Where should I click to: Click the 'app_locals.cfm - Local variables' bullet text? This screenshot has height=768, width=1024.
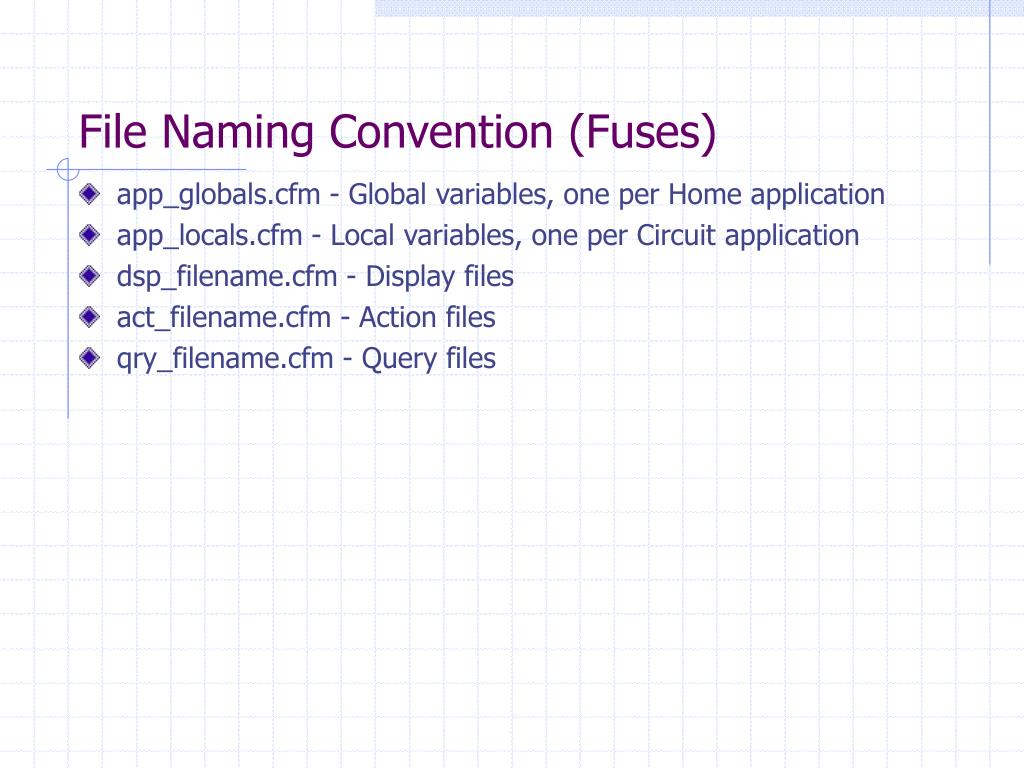(487, 236)
